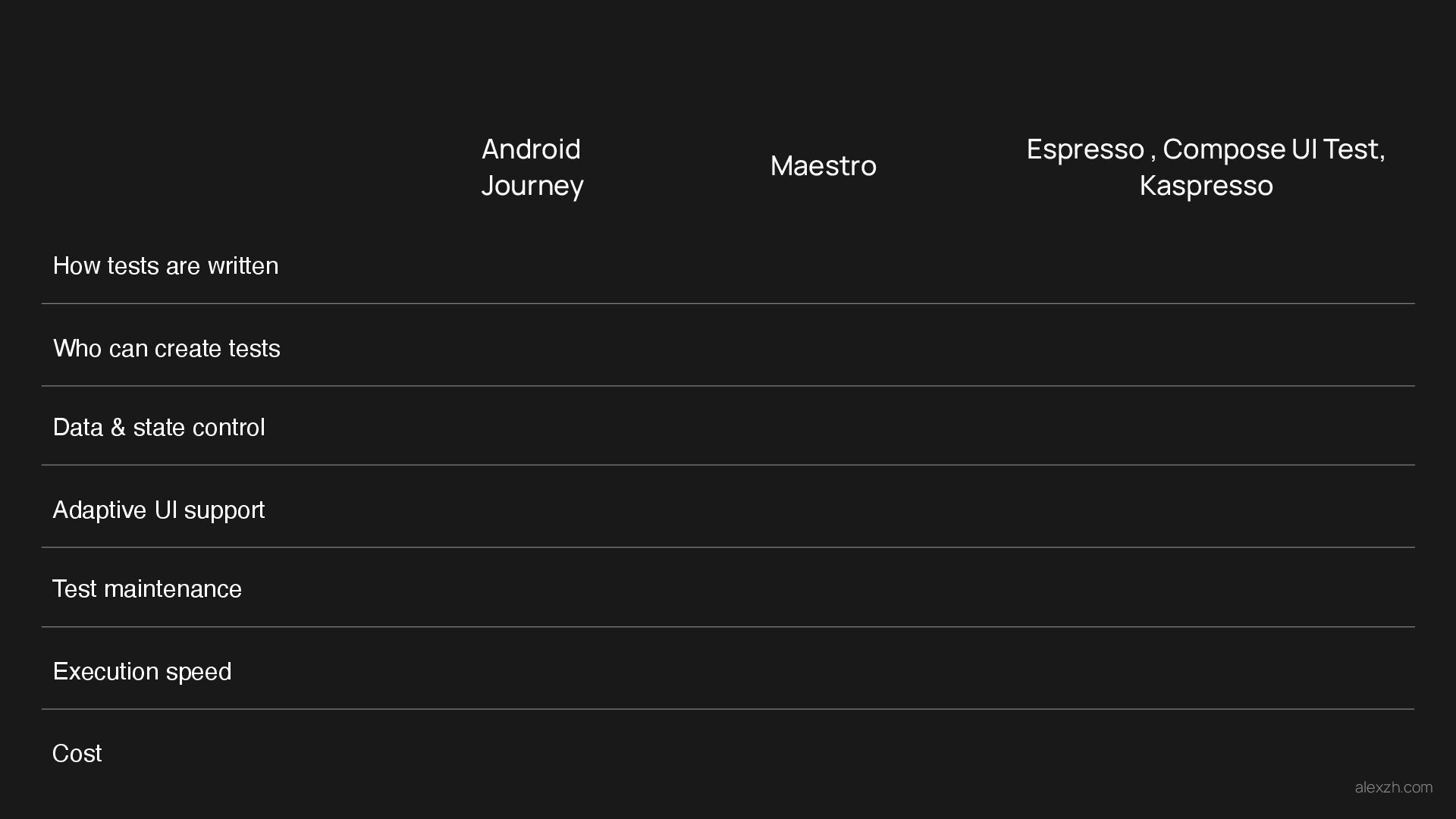Click the Adaptive UI support label

(x=158, y=510)
